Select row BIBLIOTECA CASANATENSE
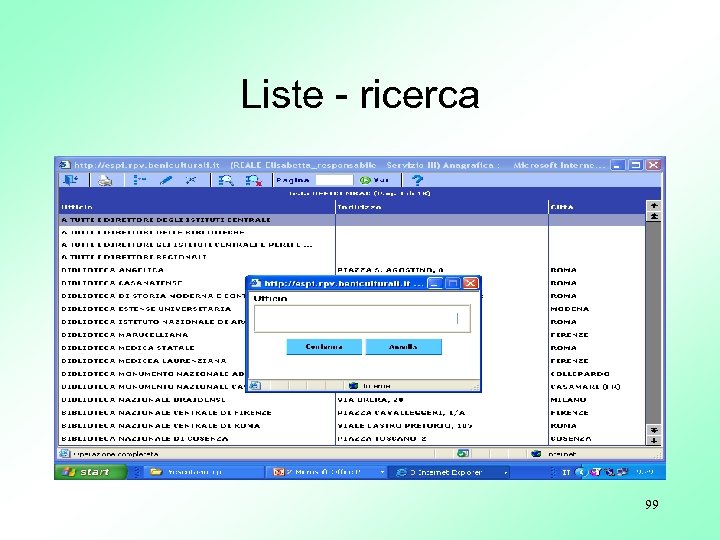Viewport: 720px width, 540px height. [x=152, y=283]
